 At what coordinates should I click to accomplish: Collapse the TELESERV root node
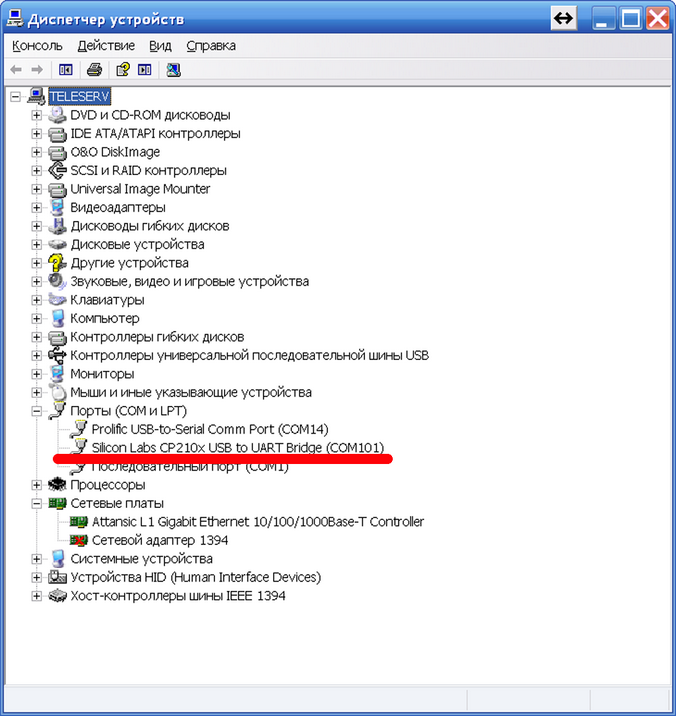pos(16,96)
